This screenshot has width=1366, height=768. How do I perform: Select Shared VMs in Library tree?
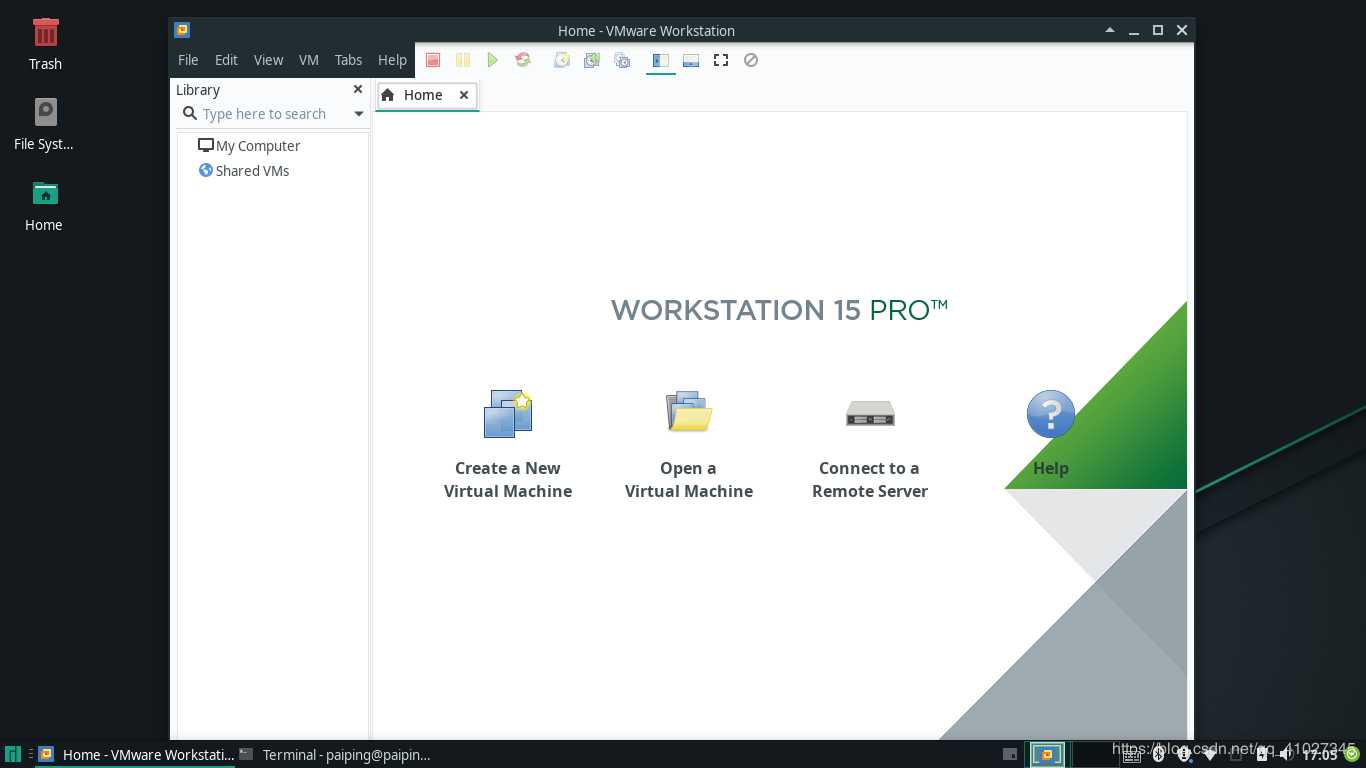(244, 170)
